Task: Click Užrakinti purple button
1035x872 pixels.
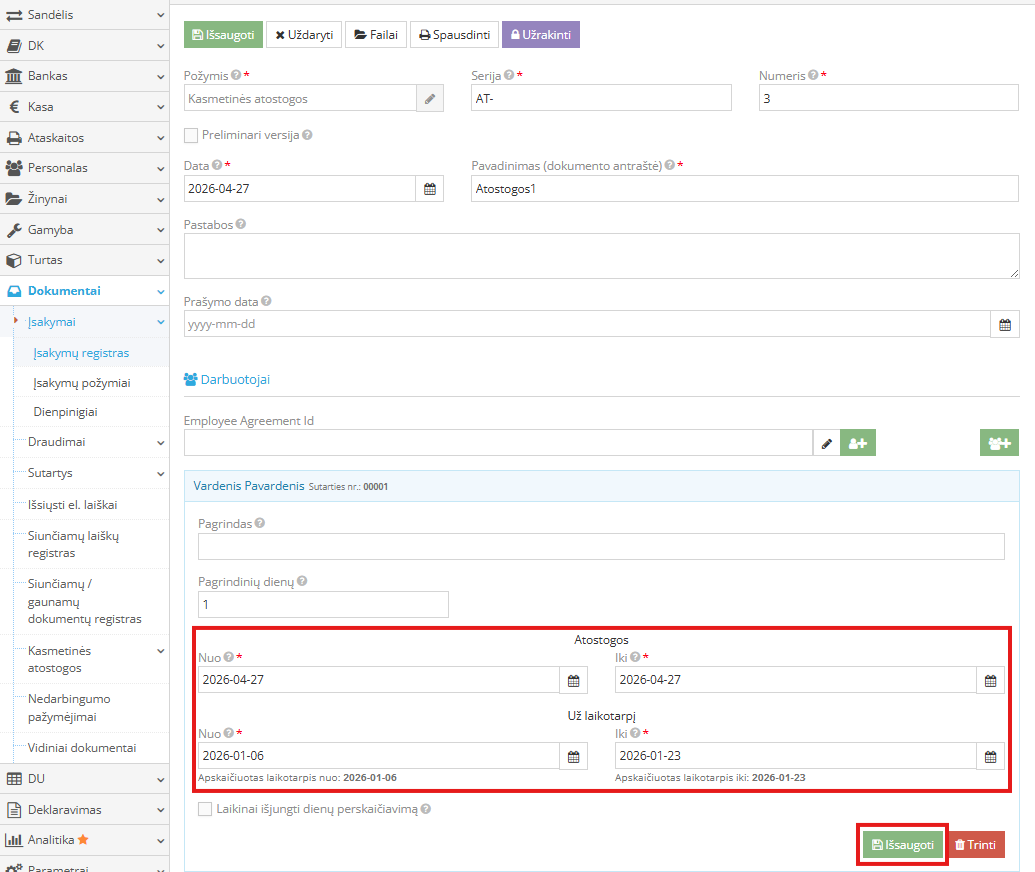Action: click(540, 35)
